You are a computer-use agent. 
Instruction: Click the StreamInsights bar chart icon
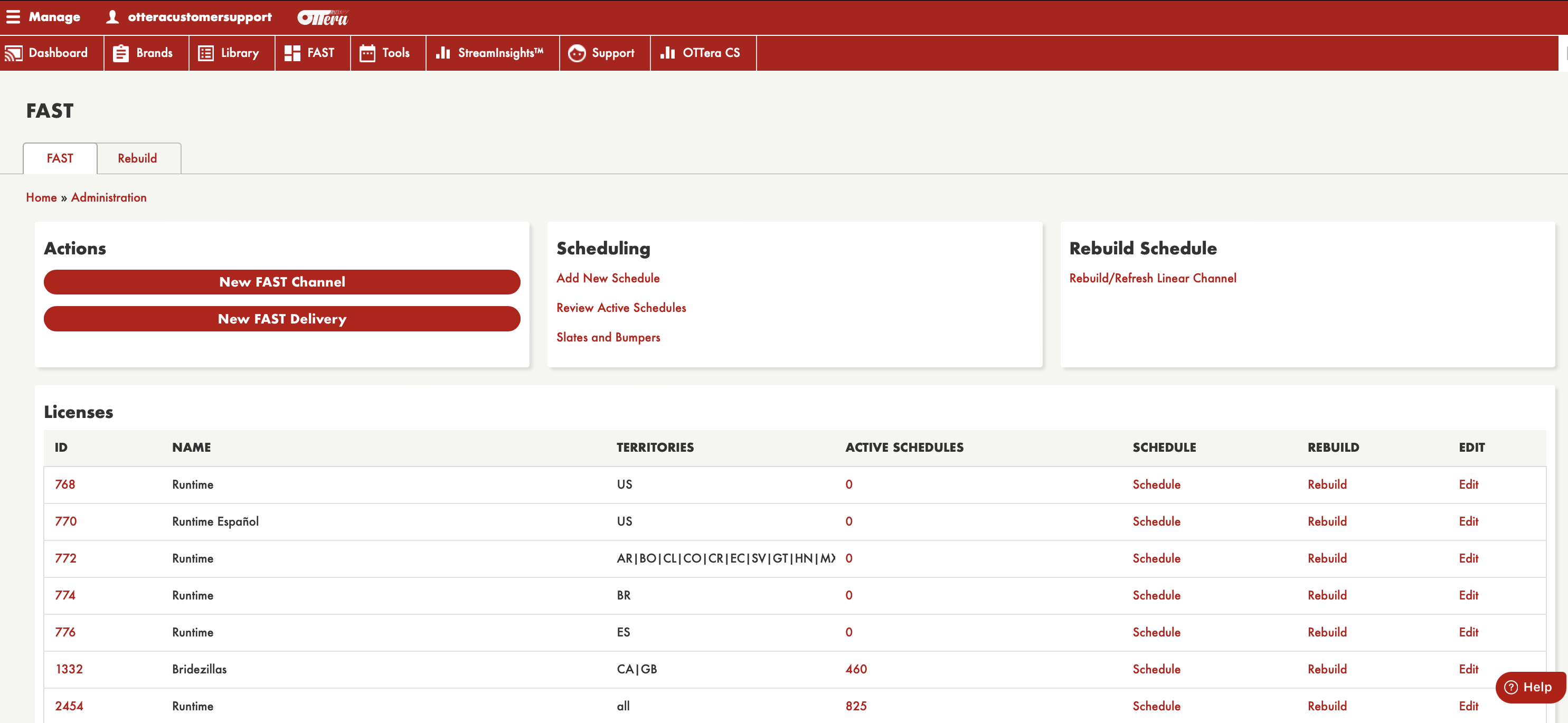442,53
